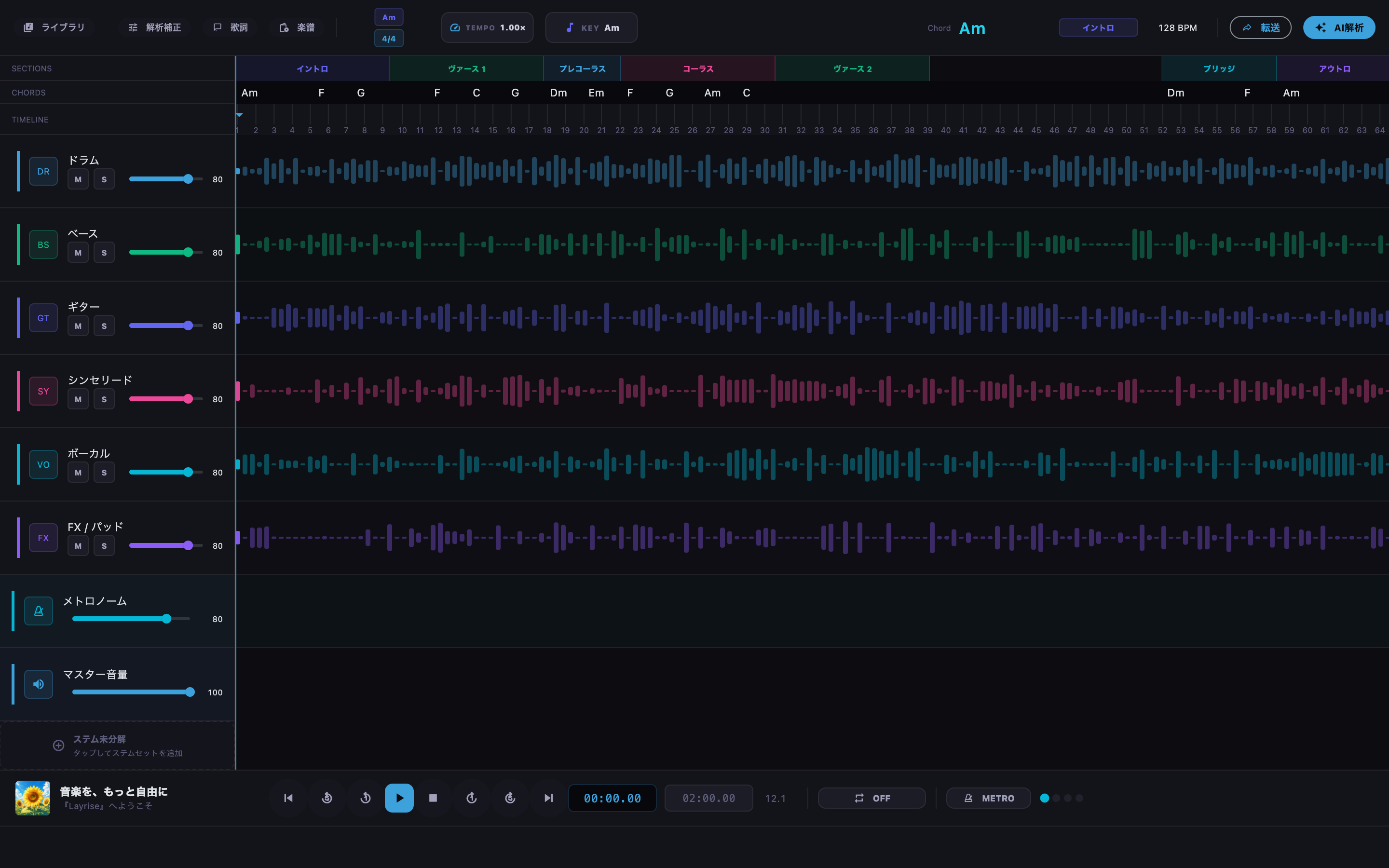1389x868 pixels.
Task: Open the TEMPO 1.00x selector
Action: [487, 27]
